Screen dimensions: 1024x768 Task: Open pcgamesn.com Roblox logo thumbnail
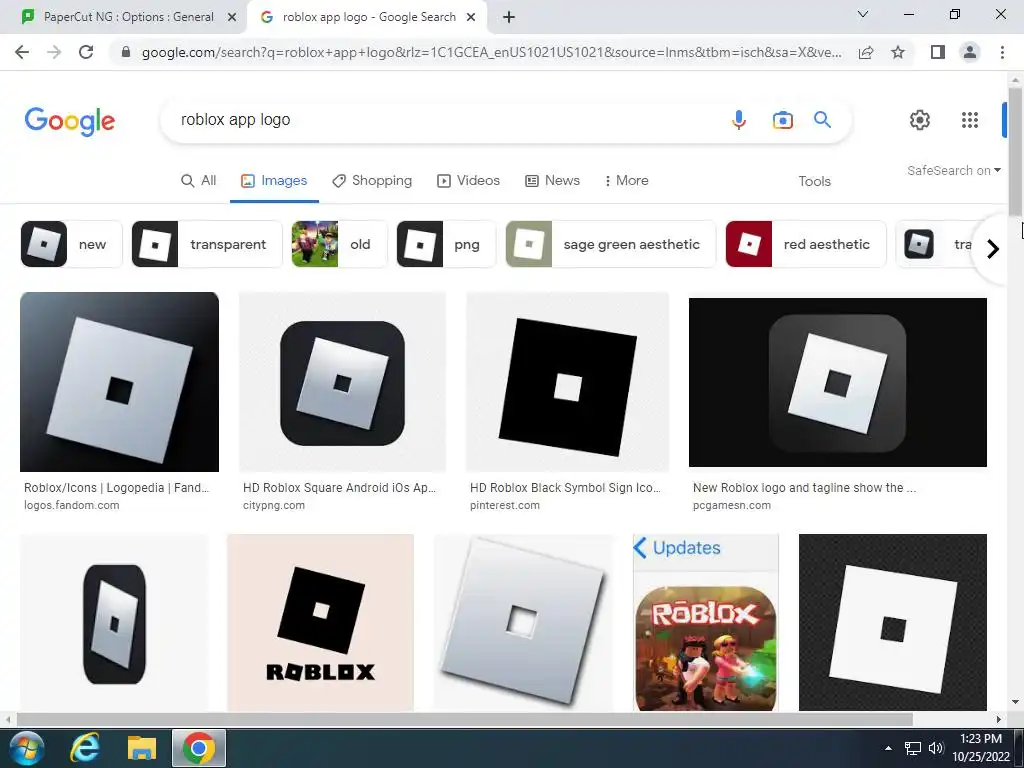coord(838,382)
